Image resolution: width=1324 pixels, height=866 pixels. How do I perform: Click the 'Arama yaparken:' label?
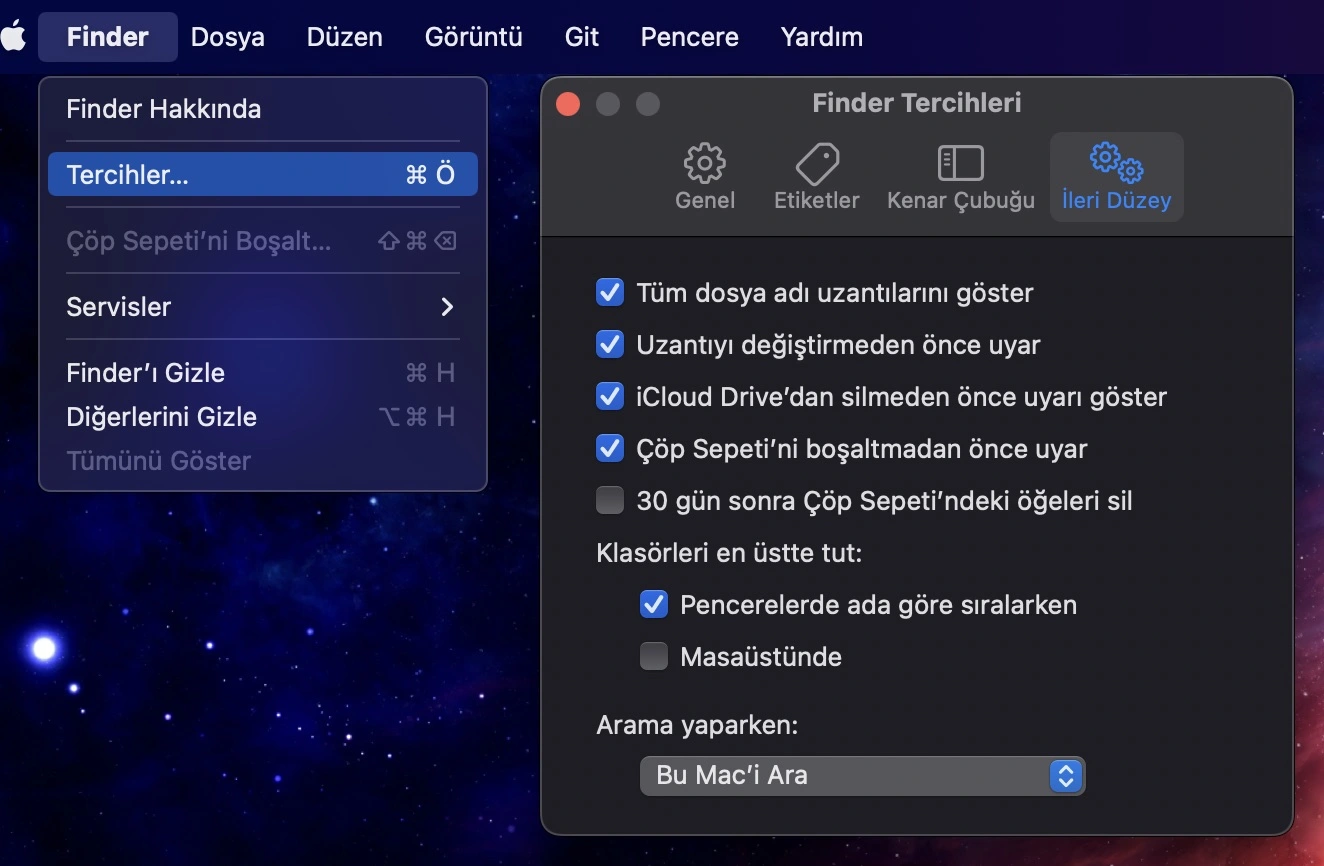point(697,725)
